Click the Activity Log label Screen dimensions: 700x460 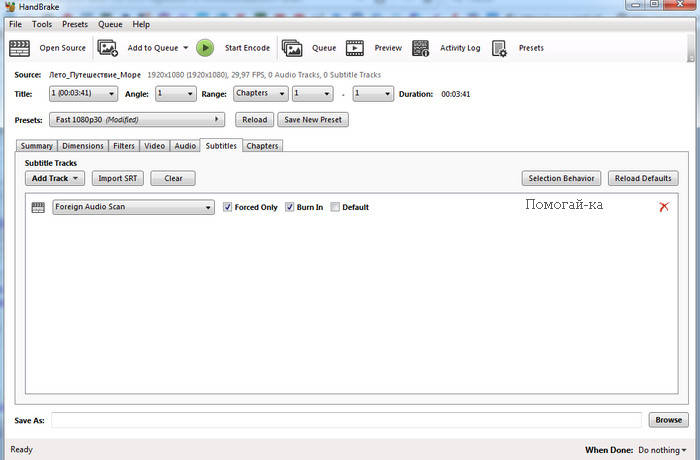click(460, 48)
